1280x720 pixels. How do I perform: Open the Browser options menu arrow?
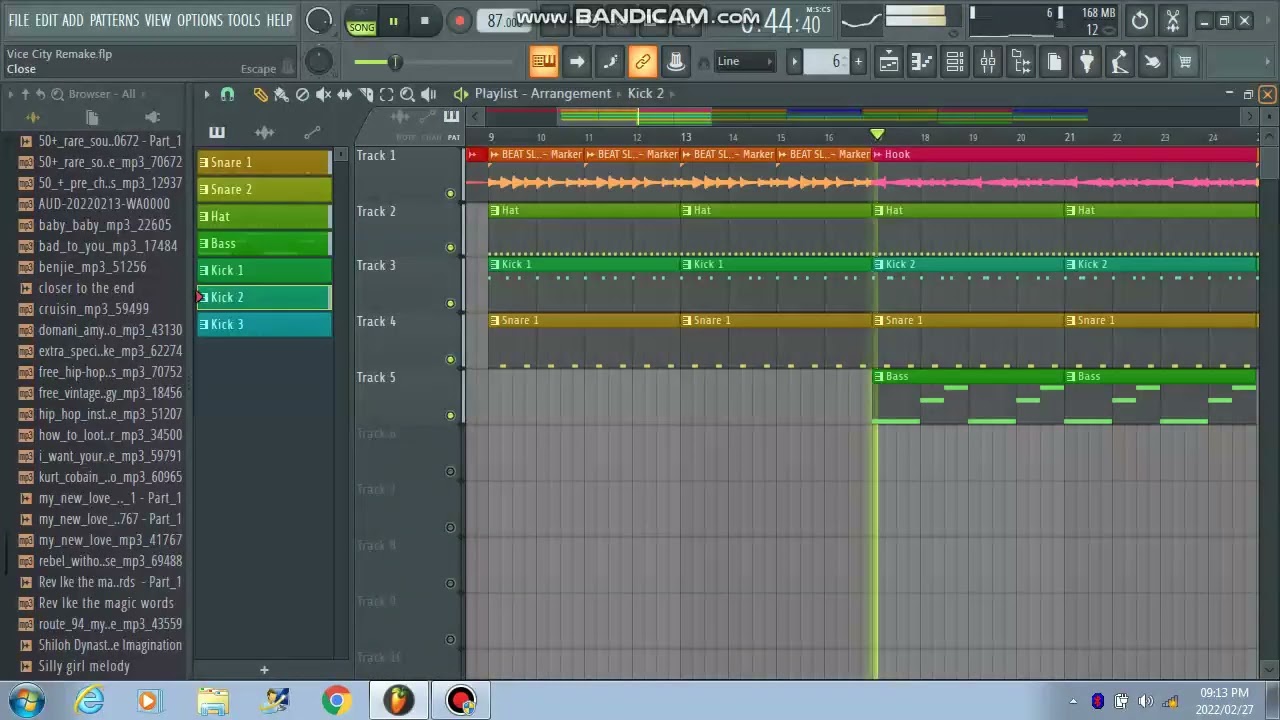click(x=11, y=95)
